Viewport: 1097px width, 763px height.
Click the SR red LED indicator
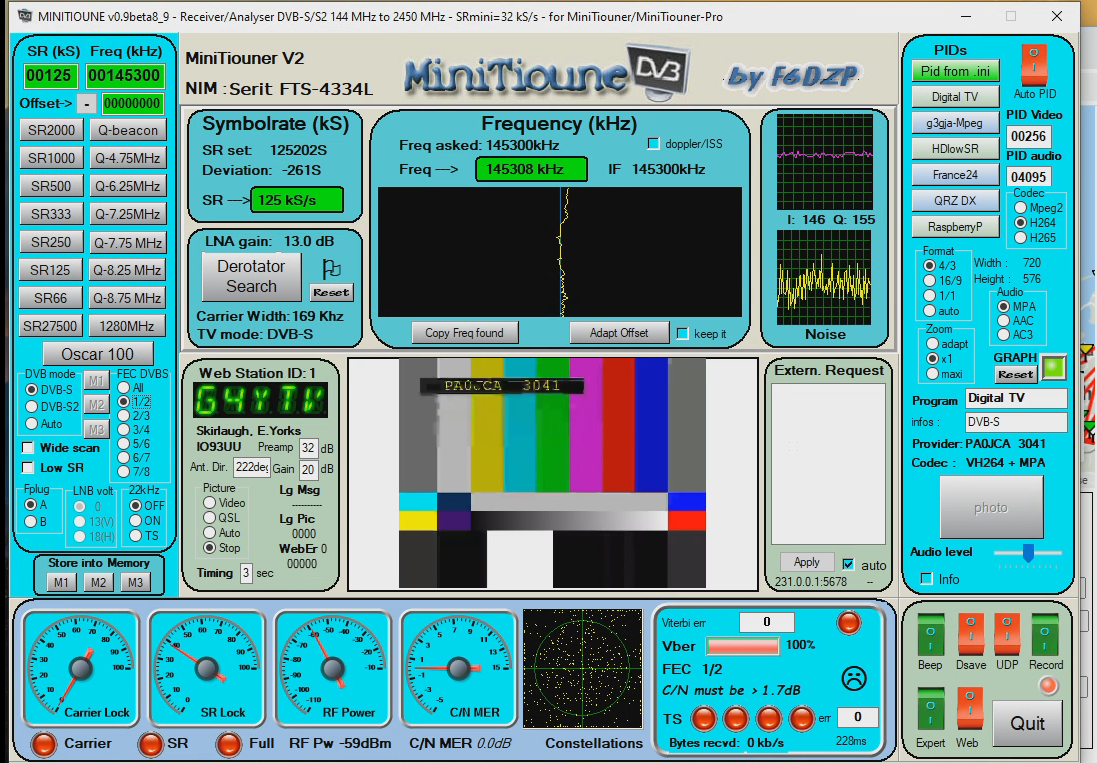150,743
